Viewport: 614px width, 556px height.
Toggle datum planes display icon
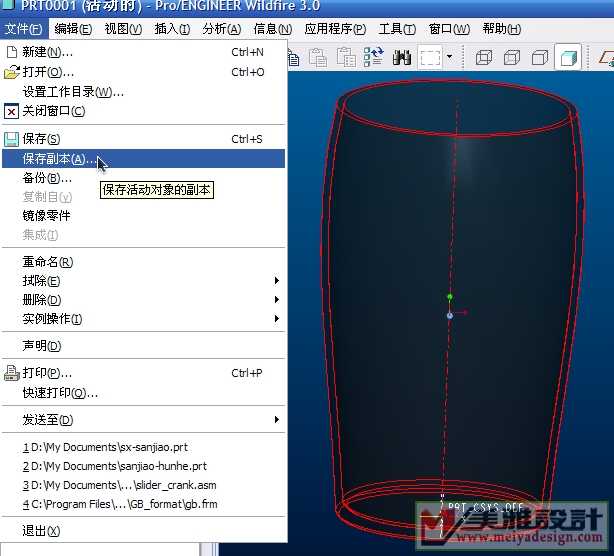coord(606,58)
